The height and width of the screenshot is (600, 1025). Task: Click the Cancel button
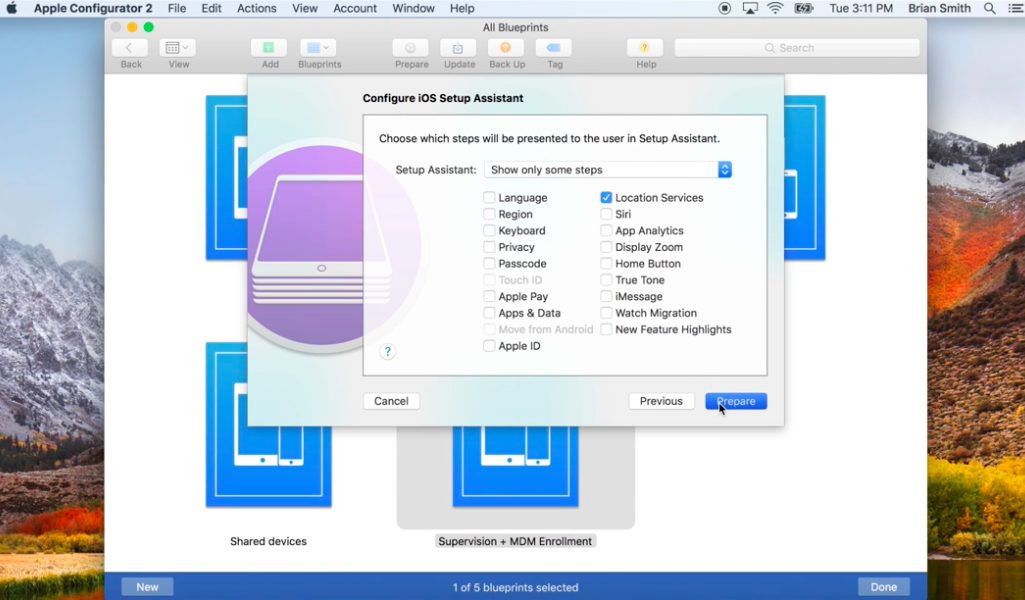click(x=391, y=401)
